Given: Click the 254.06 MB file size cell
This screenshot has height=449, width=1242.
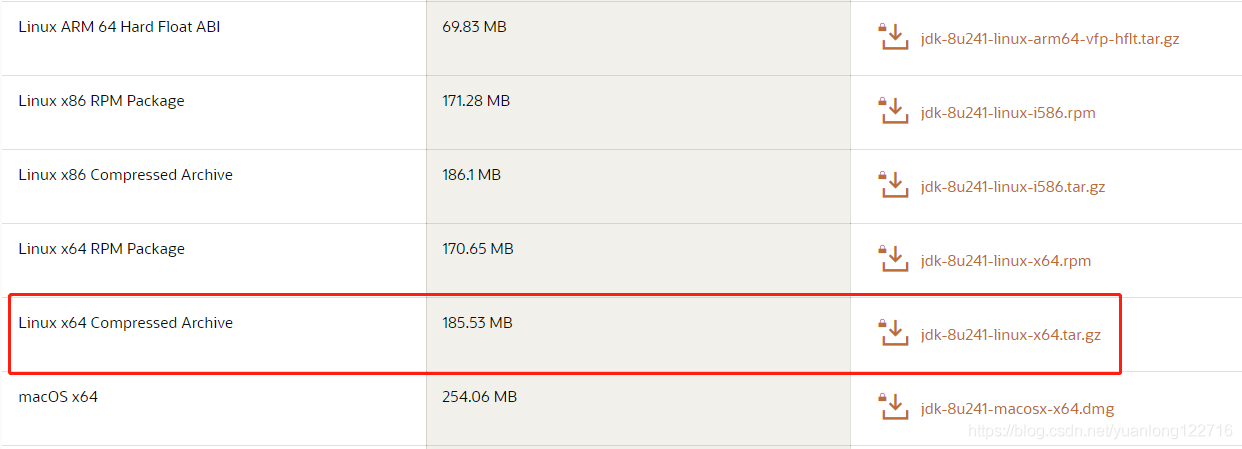Looking at the screenshot, I should (x=479, y=397).
